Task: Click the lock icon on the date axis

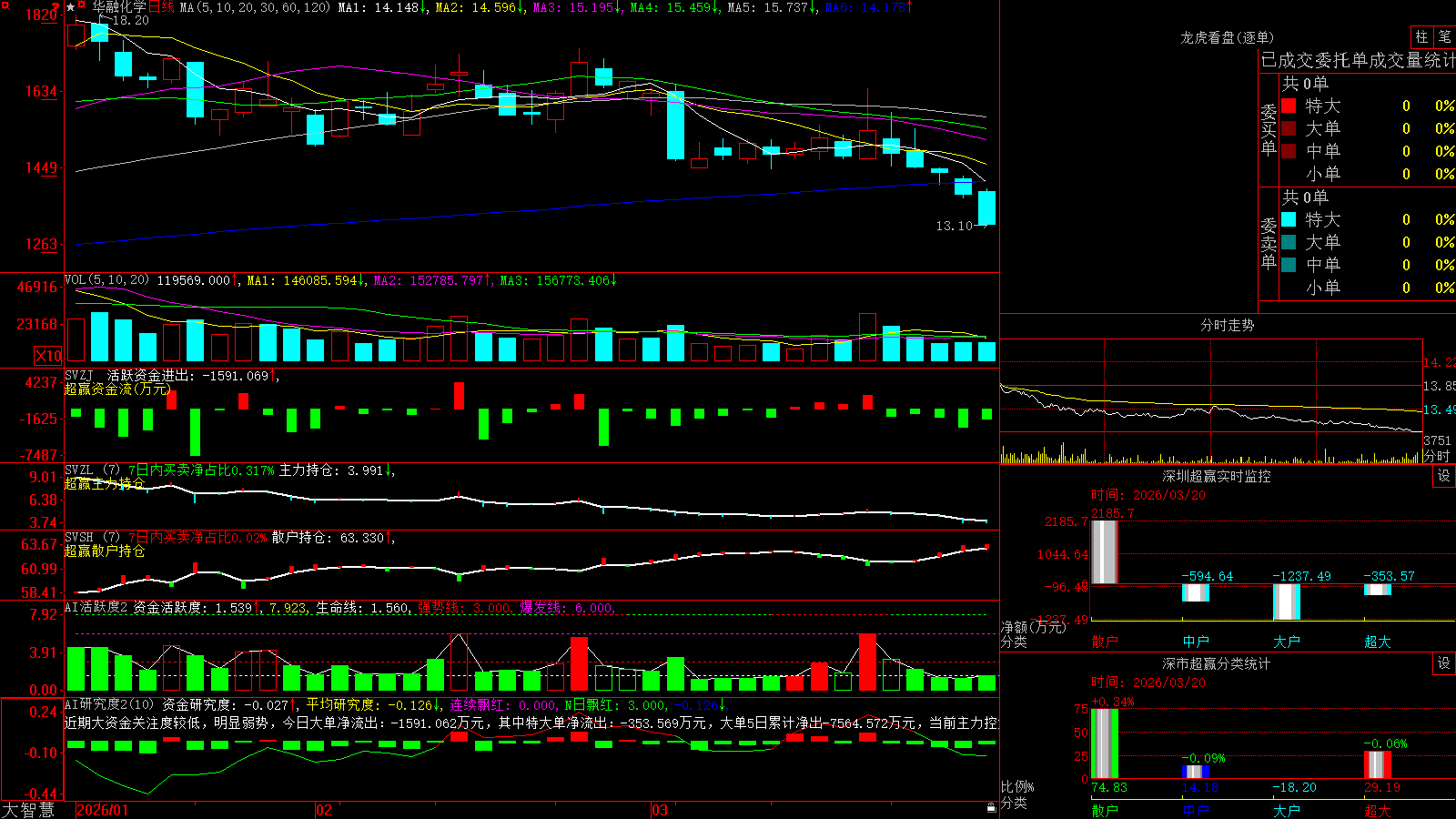Action: [992, 808]
